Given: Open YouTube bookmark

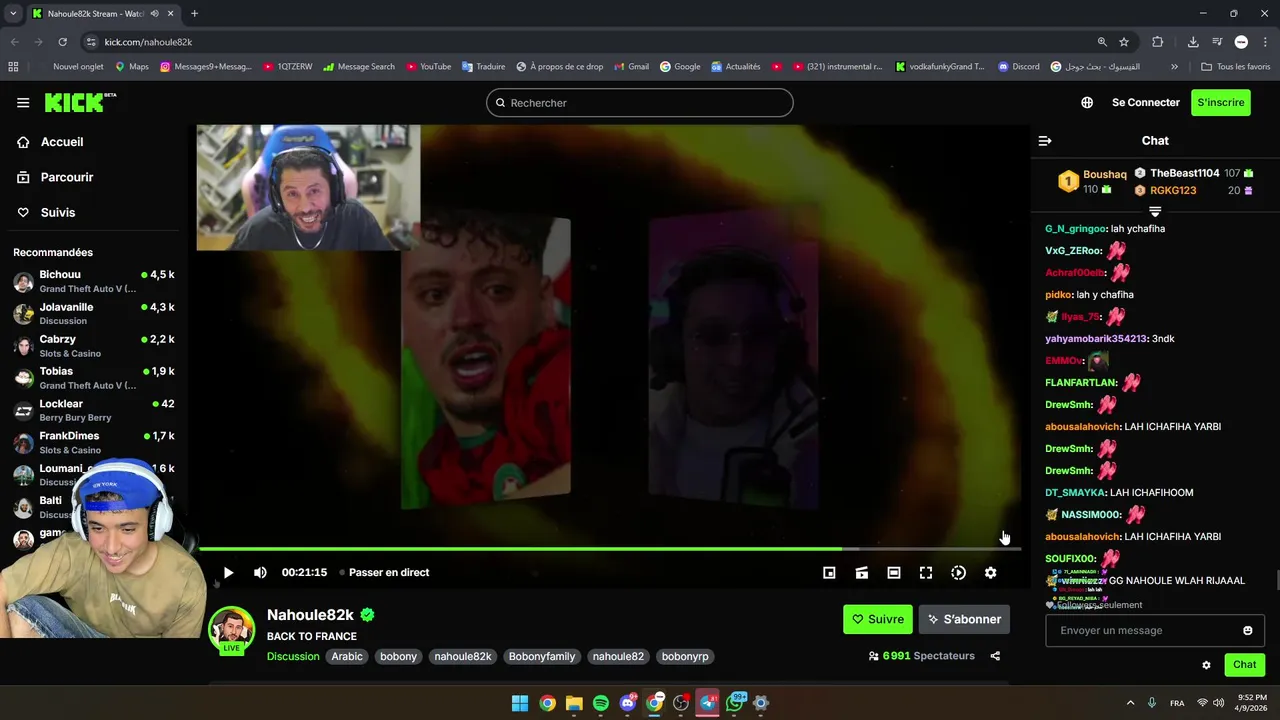Looking at the screenshot, I should (x=428, y=67).
